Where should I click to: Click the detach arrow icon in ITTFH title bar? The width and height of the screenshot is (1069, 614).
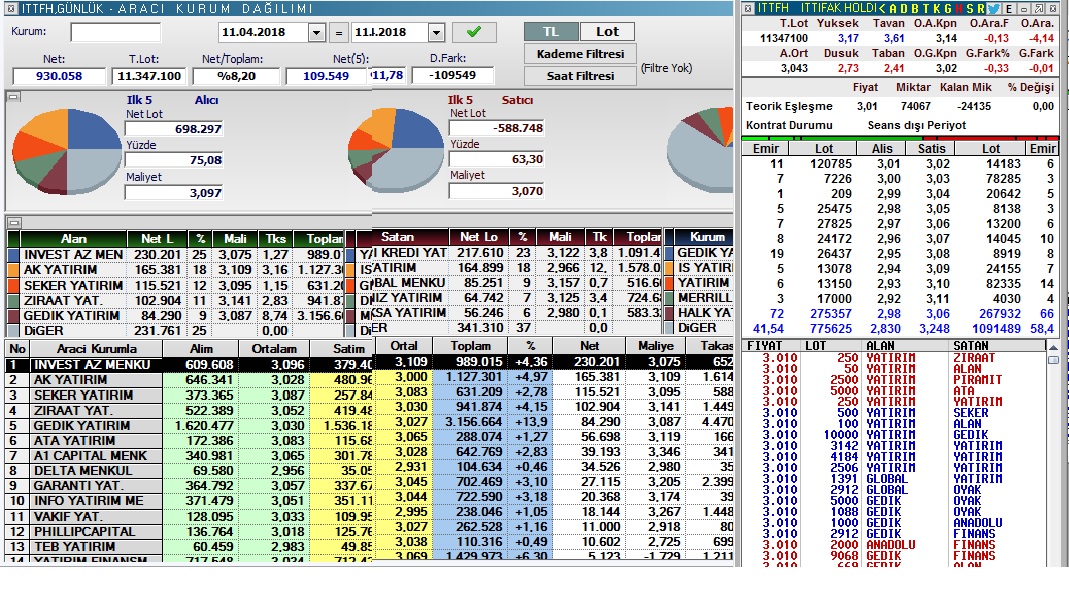pyautogui.click(x=1038, y=9)
